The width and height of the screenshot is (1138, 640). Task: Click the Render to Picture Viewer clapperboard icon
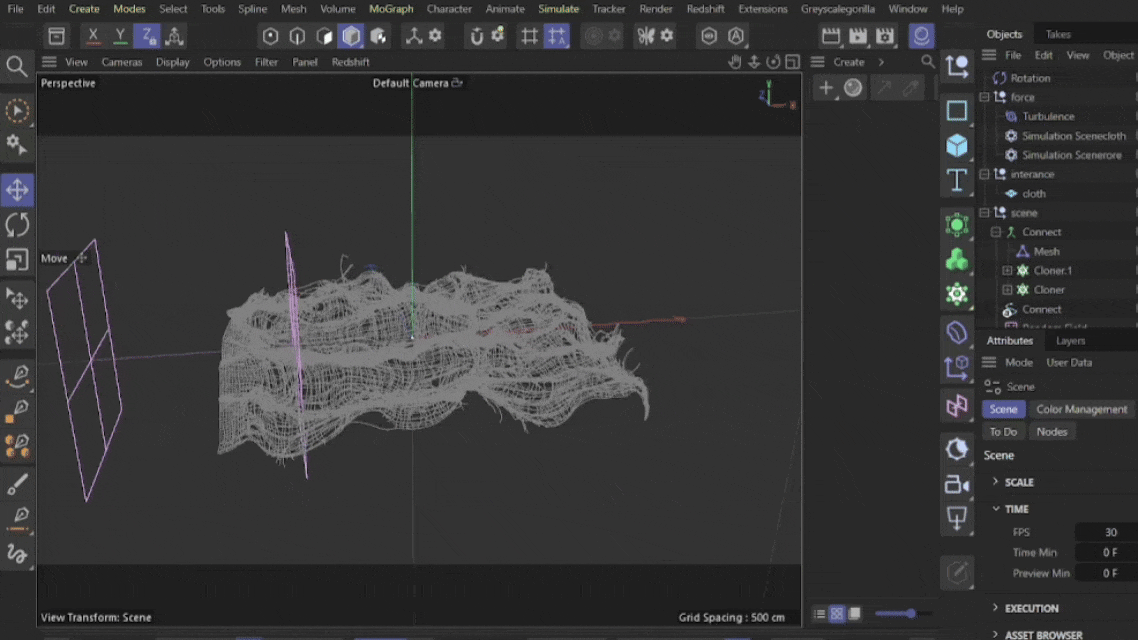858,36
